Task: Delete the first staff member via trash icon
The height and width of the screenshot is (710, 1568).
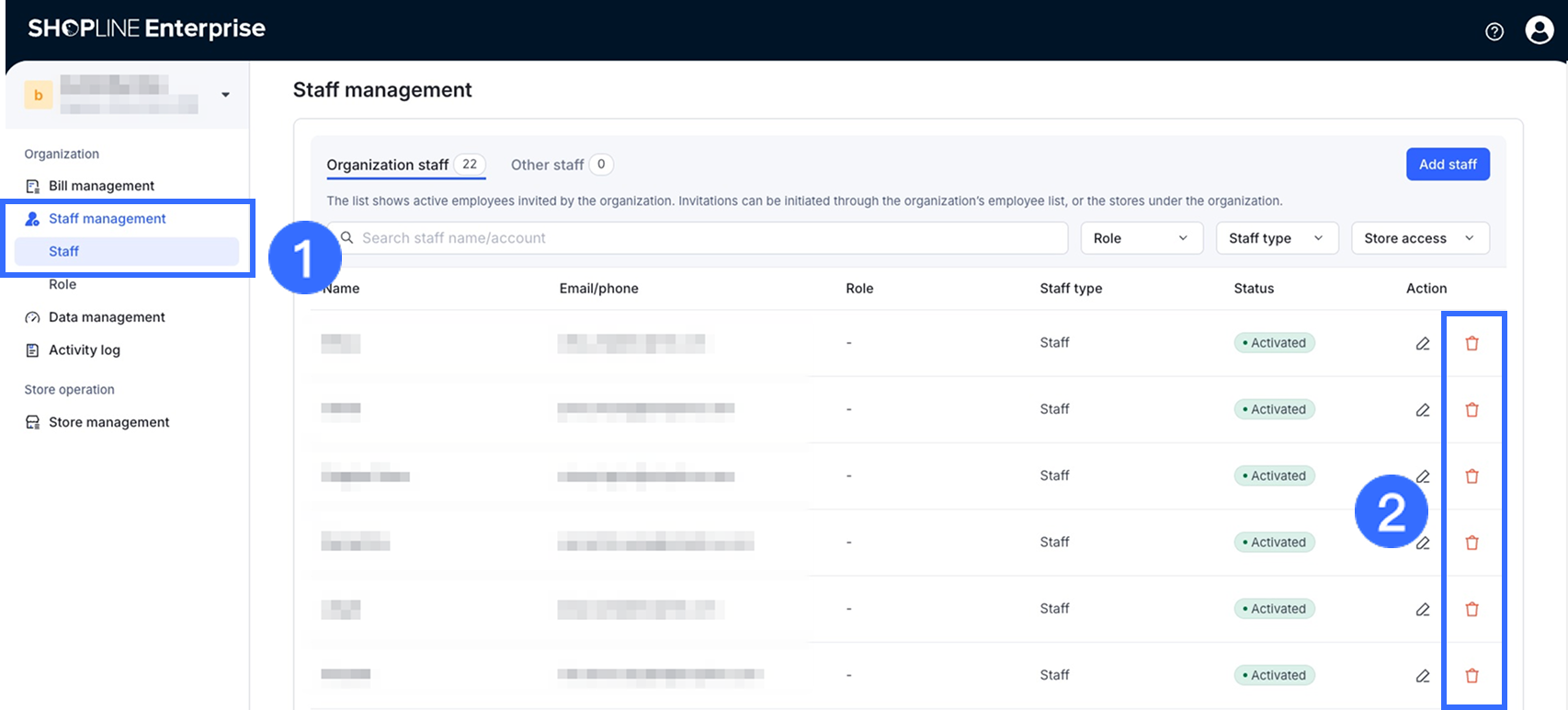Action: tap(1471, 343)
